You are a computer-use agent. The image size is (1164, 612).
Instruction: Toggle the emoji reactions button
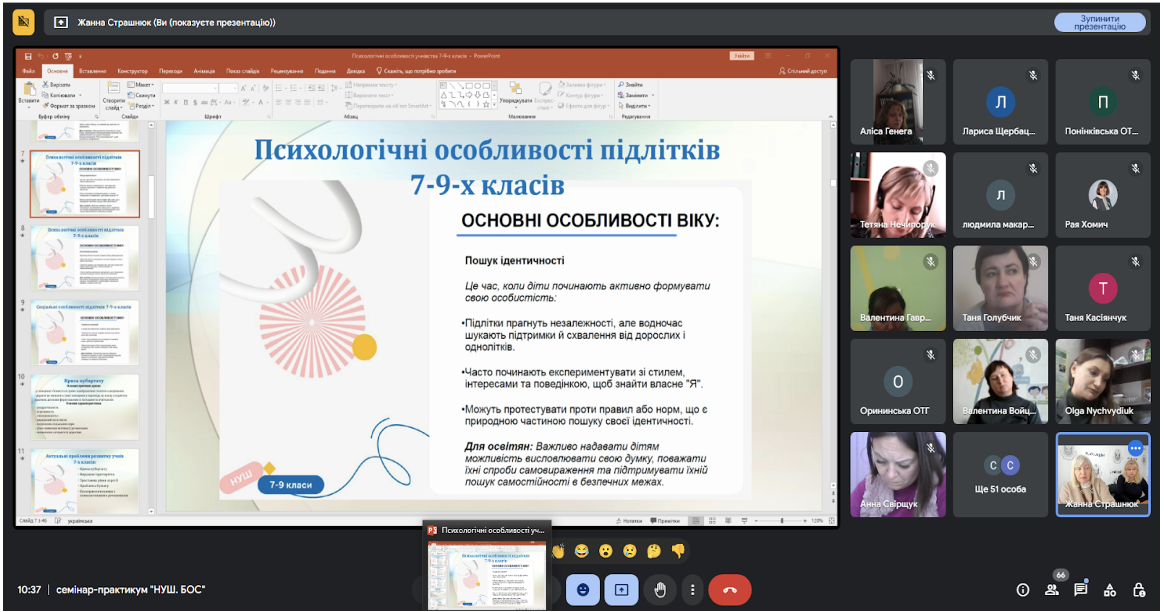point(583,590)
